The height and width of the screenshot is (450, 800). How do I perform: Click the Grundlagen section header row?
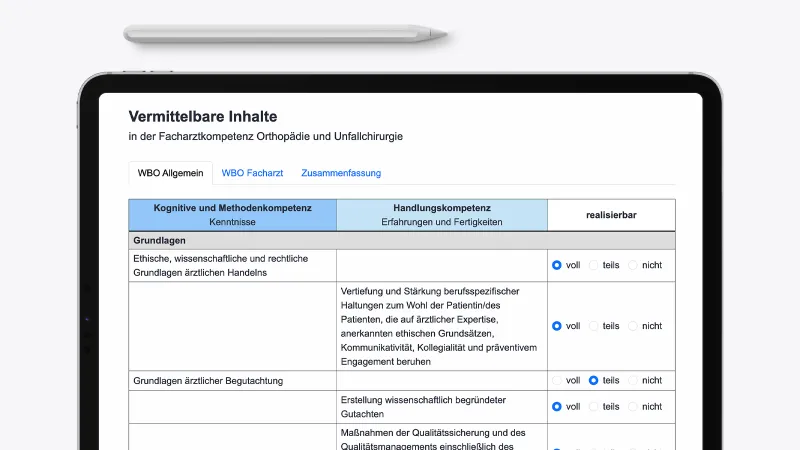coord(401,241)
